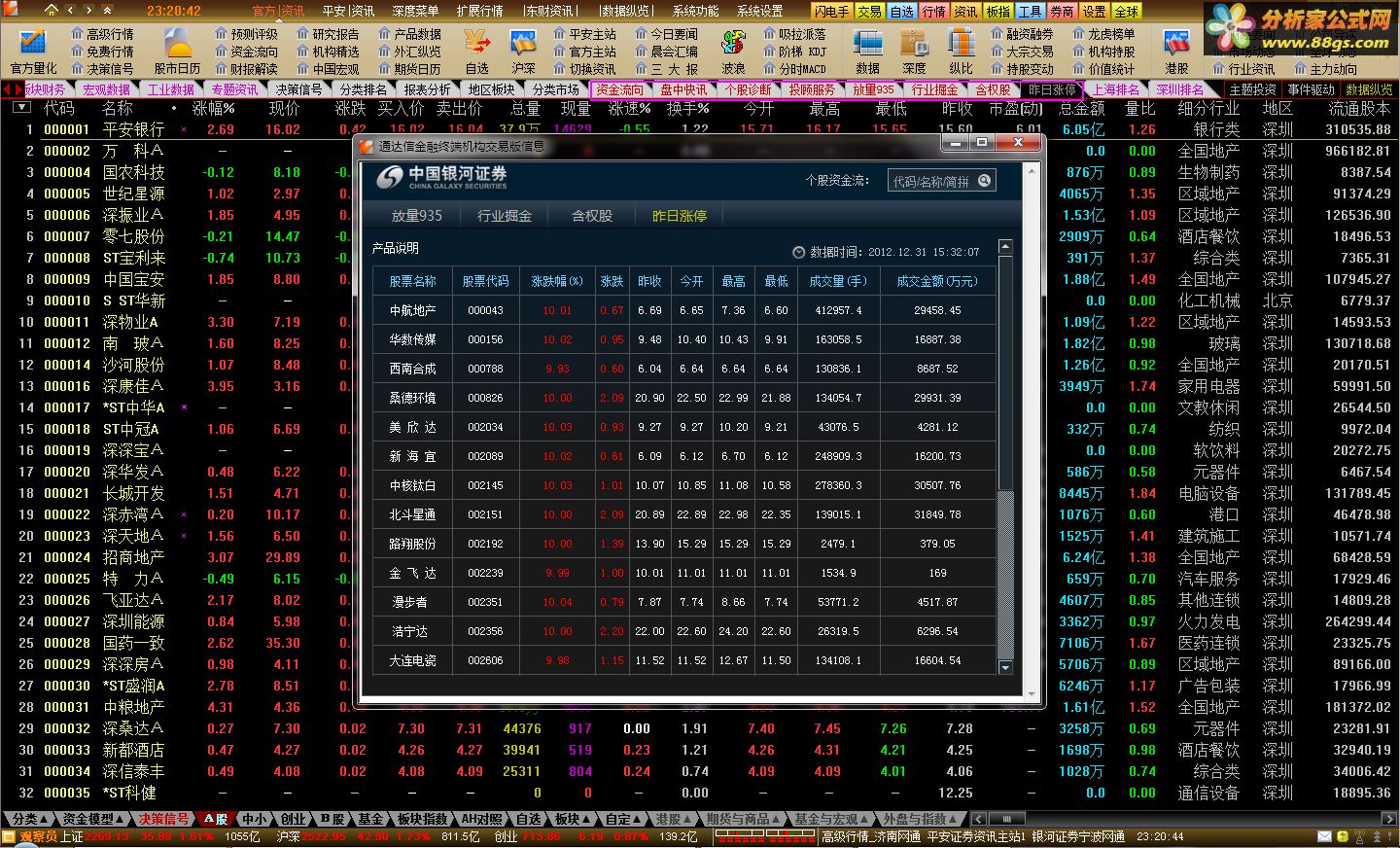Select the 观察员 label in status bar
Viewport: 1400px width, 848px height.
pyautogui.click(x=38, y=836)
